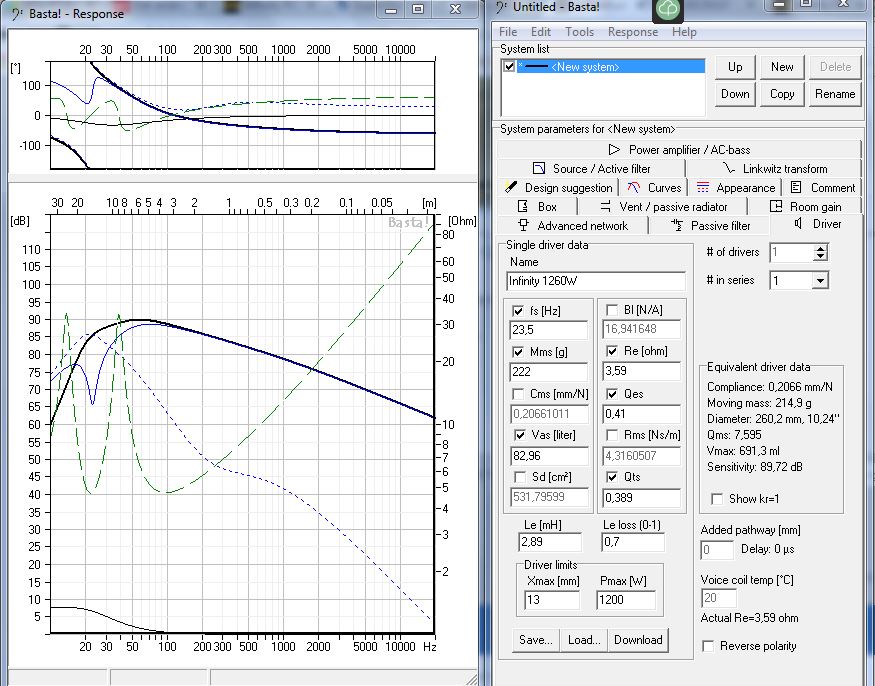Image resolution: width=875 pixels, height=686 pixels.
Task: Toggle the Vas [liter] checkbox
Action: click(519, 435)
